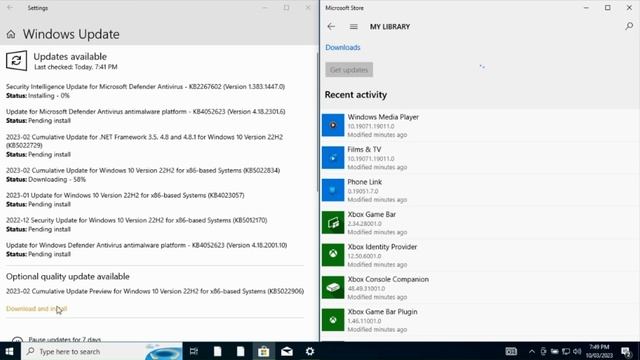This screenshot has height=360, width=640.
Task: Click the Recent activity heading
Action: (x=356, y=95)
